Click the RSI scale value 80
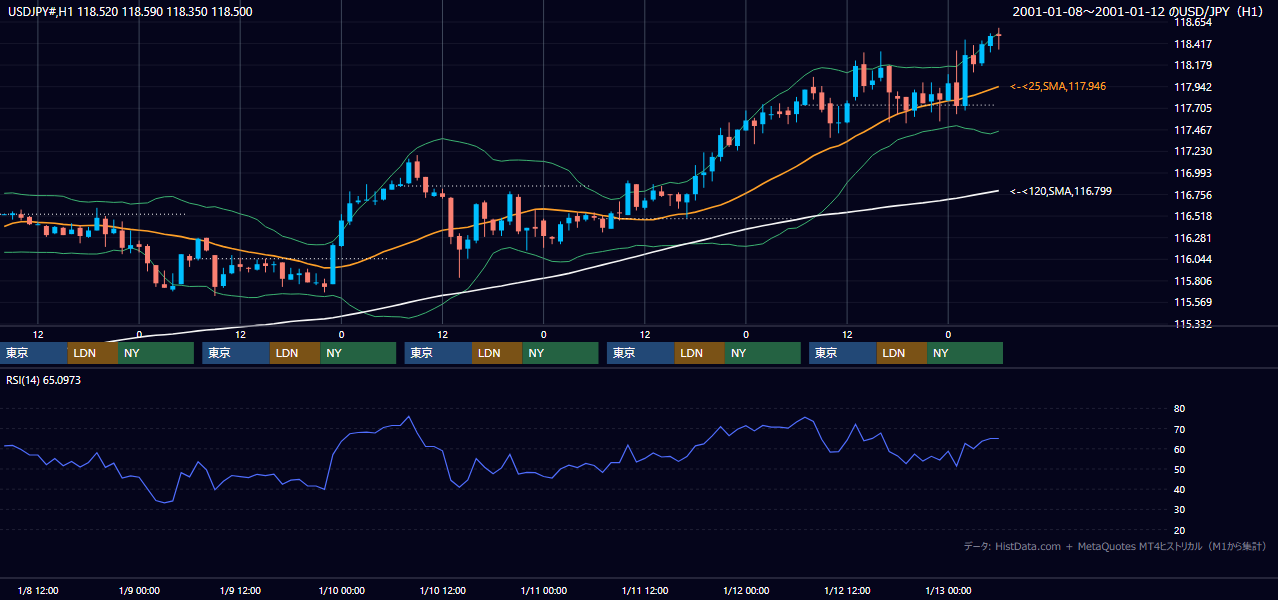The height and width of the screenshot is (600, 1278). 1179,409
